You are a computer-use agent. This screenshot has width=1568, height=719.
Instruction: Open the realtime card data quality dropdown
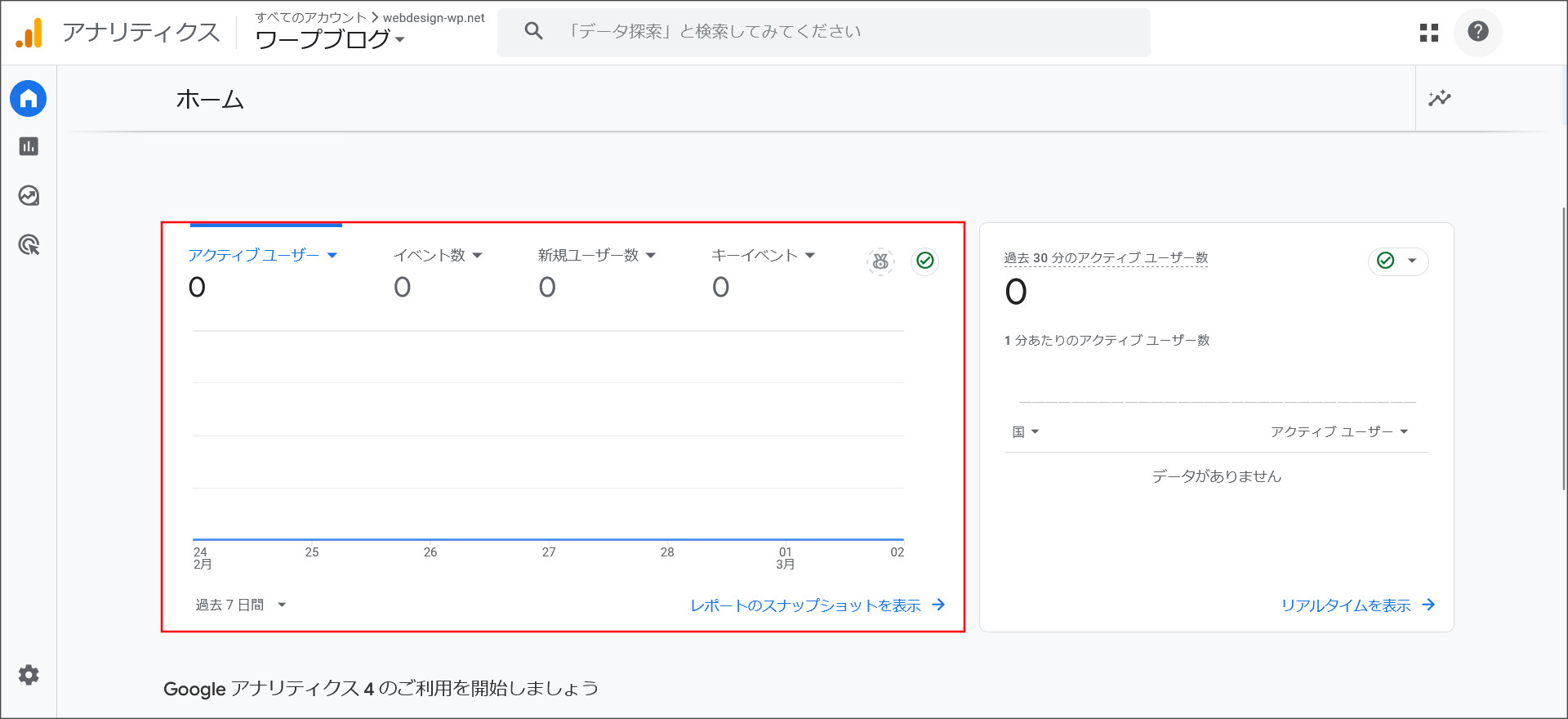click(1398, 261)
